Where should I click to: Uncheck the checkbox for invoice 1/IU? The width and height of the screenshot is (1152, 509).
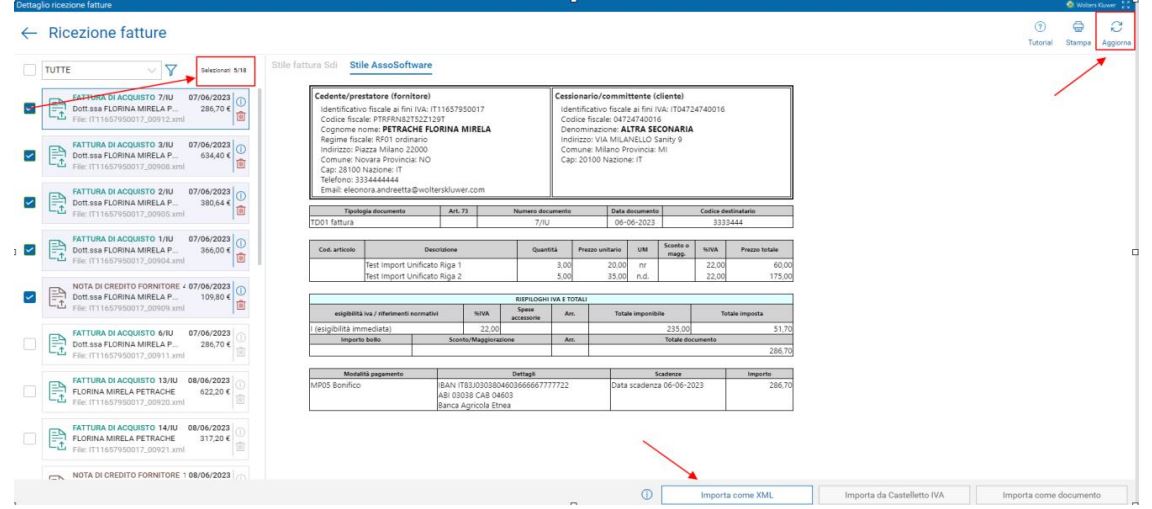(29, 250)
